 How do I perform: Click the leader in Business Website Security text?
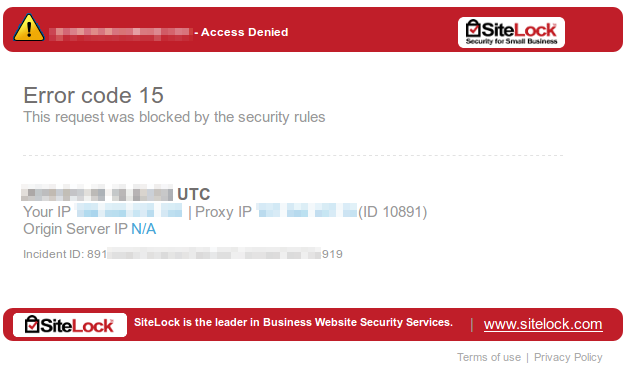293,322
